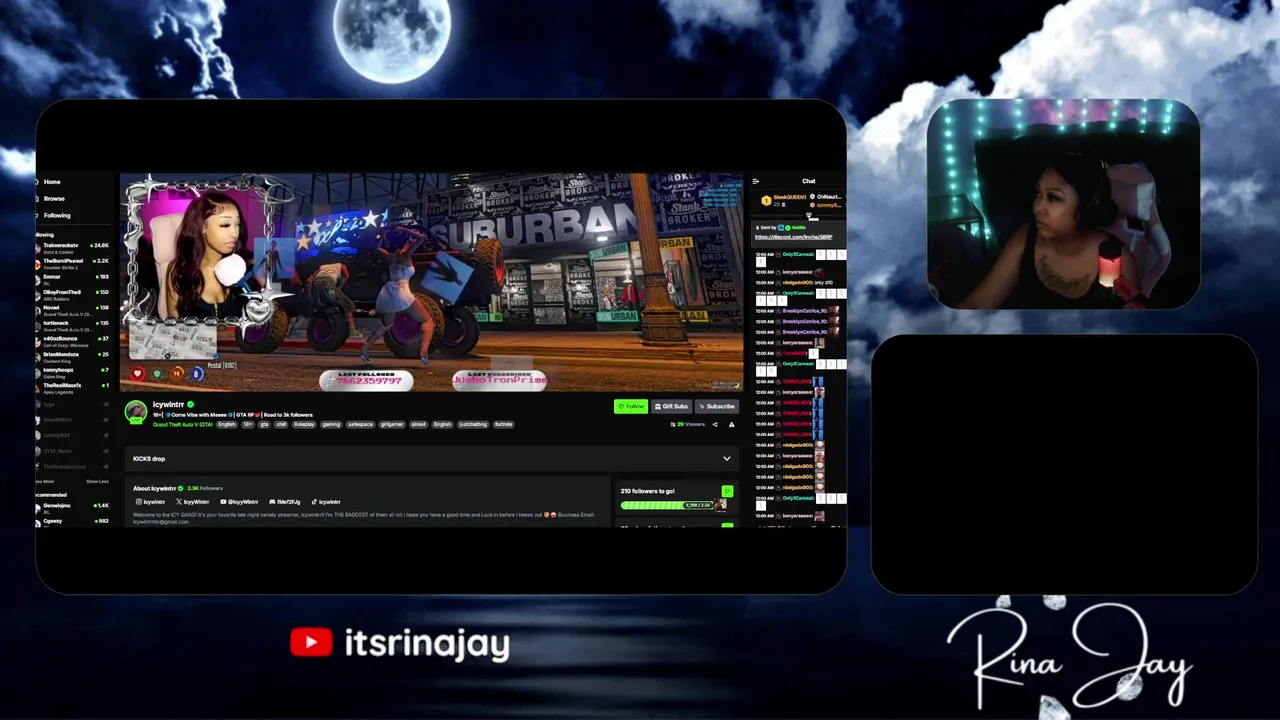Open Discord link fMef2fJg
Viewport: 1280px width, 720px height.
click(284, 502)
